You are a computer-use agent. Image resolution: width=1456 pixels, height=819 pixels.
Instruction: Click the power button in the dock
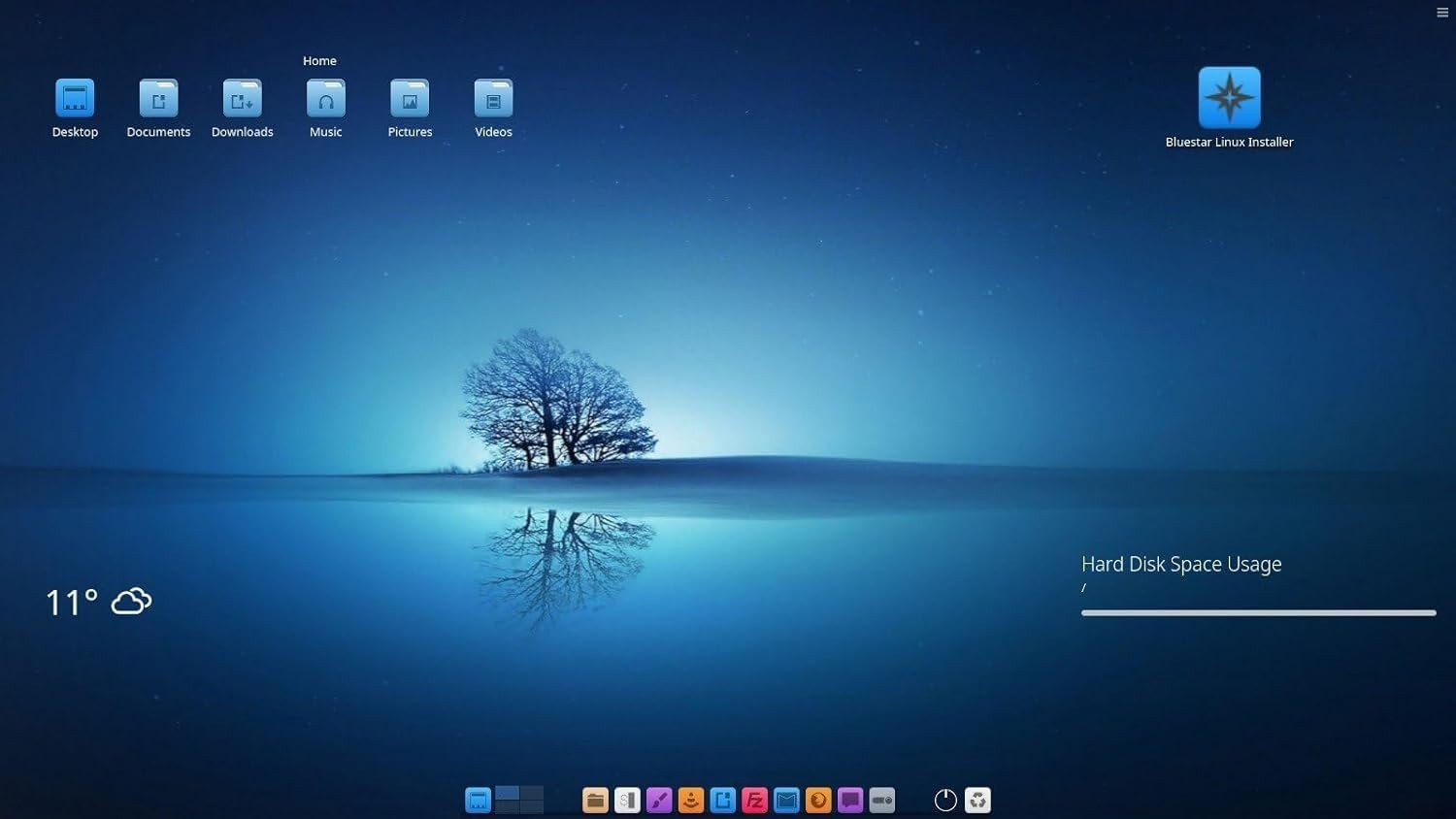[945, 800]
